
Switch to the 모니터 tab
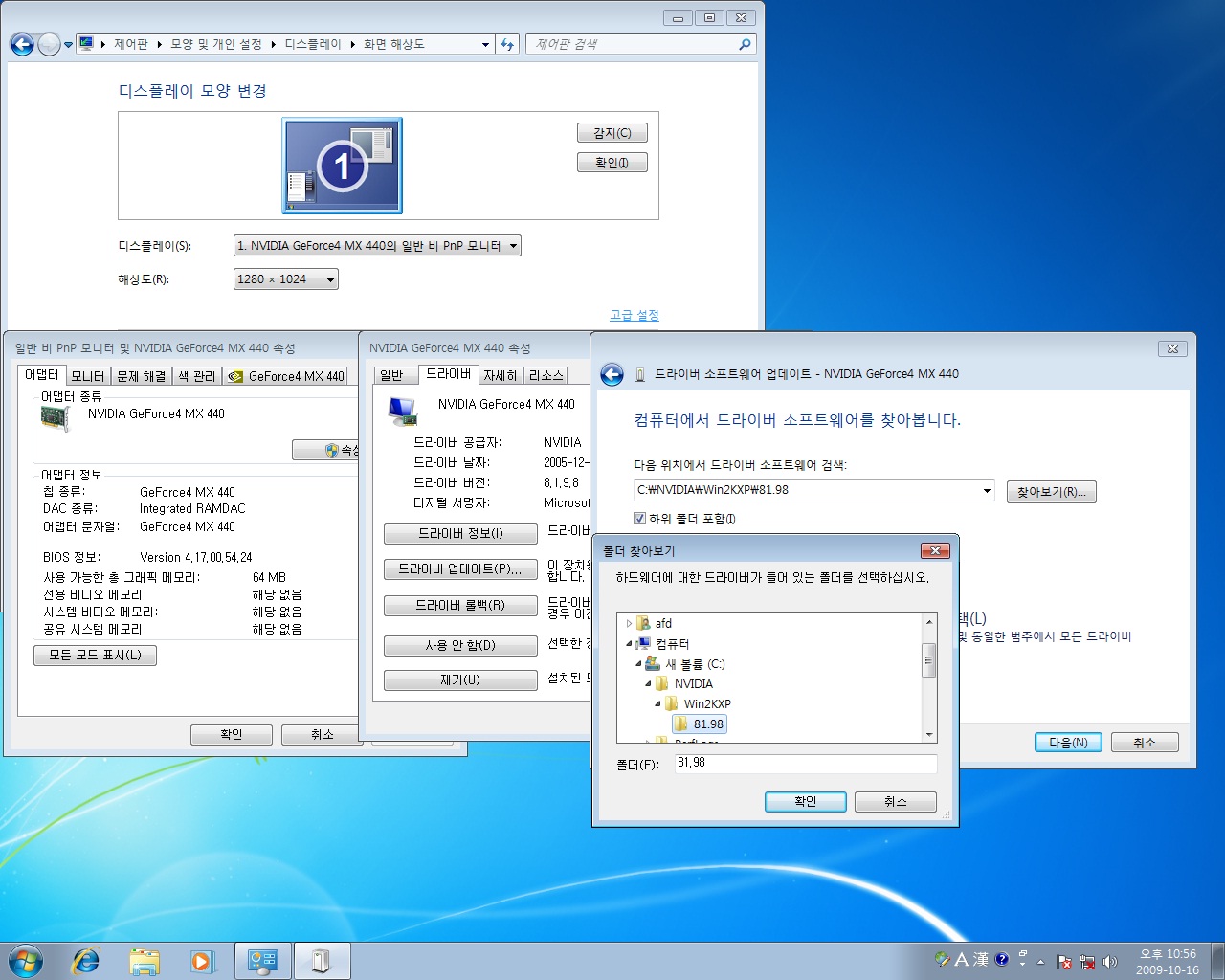coord(87,376)
